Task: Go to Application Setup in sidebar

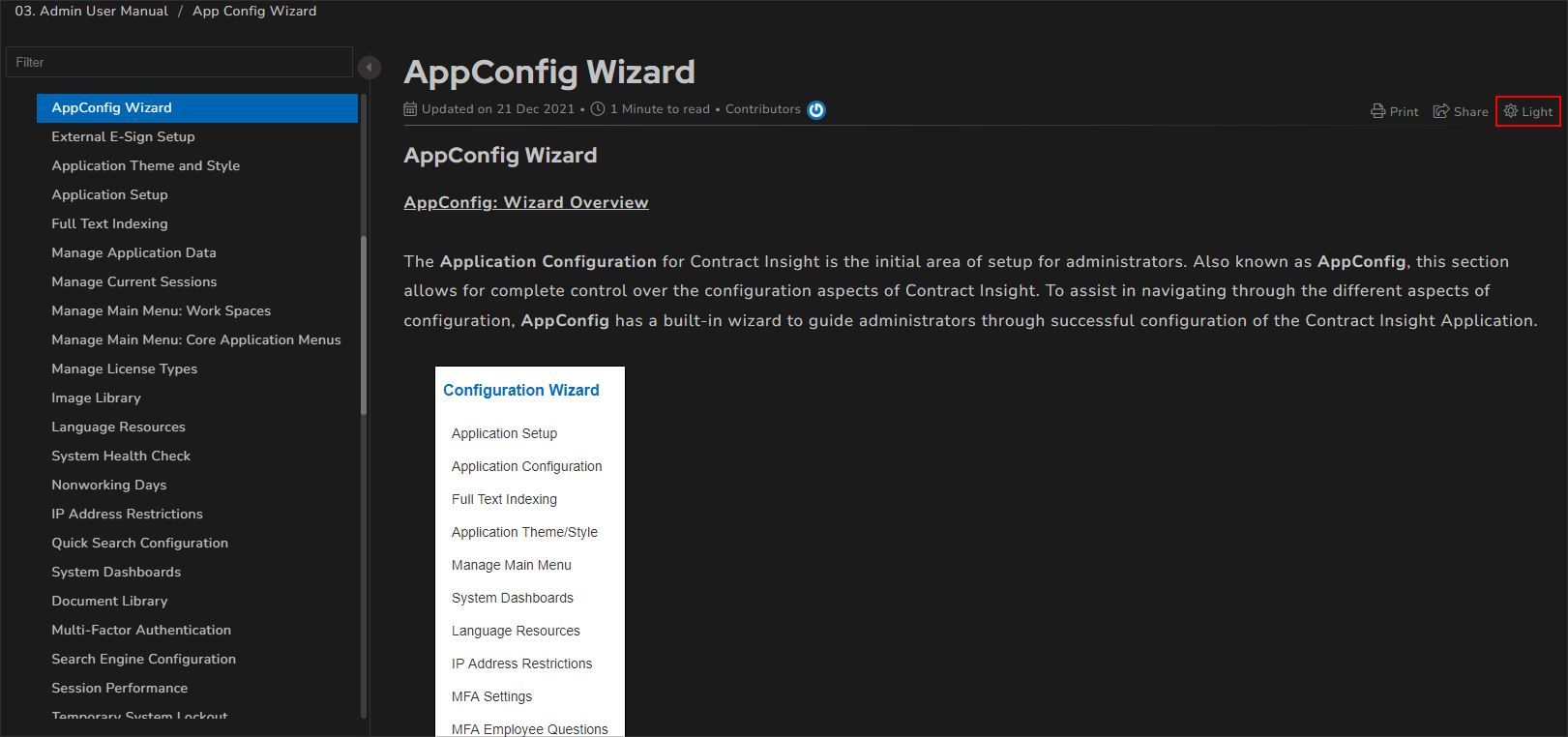Action: pyautogui.click(x=109, y=194)
